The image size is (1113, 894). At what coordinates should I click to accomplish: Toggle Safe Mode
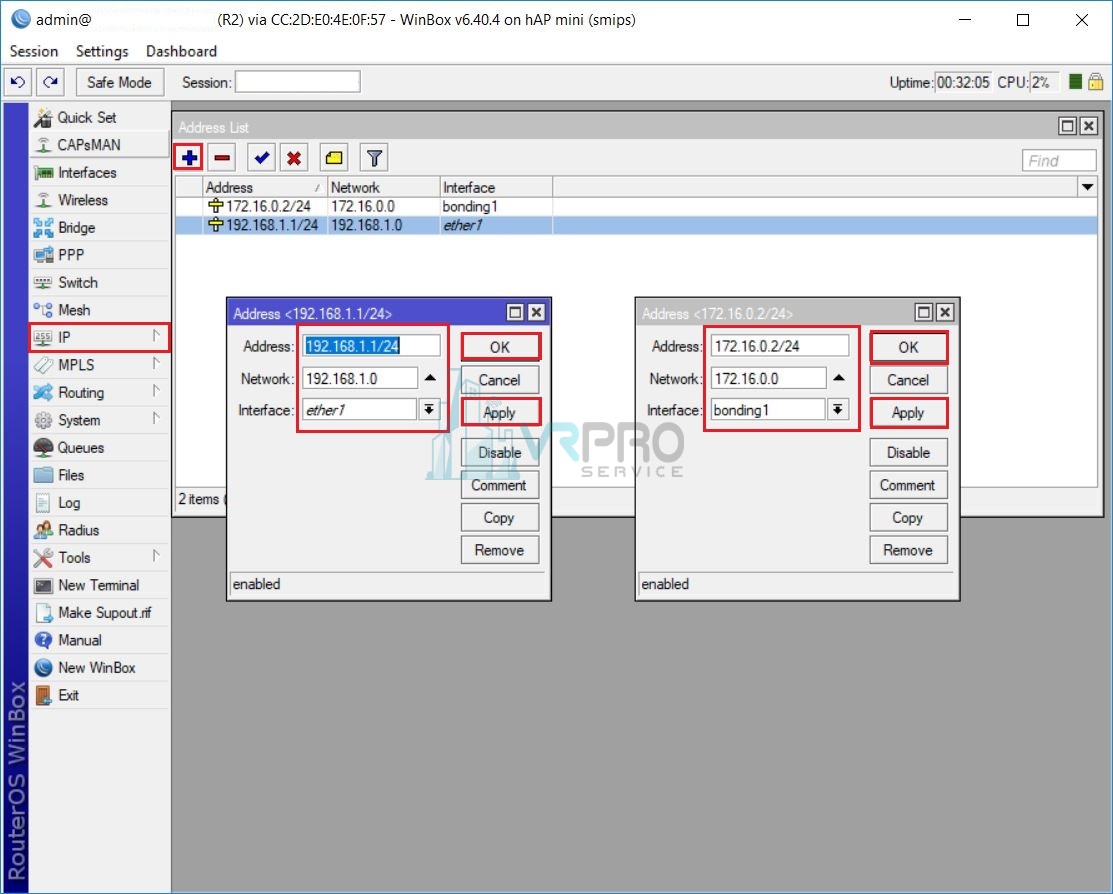pos(119,82)
